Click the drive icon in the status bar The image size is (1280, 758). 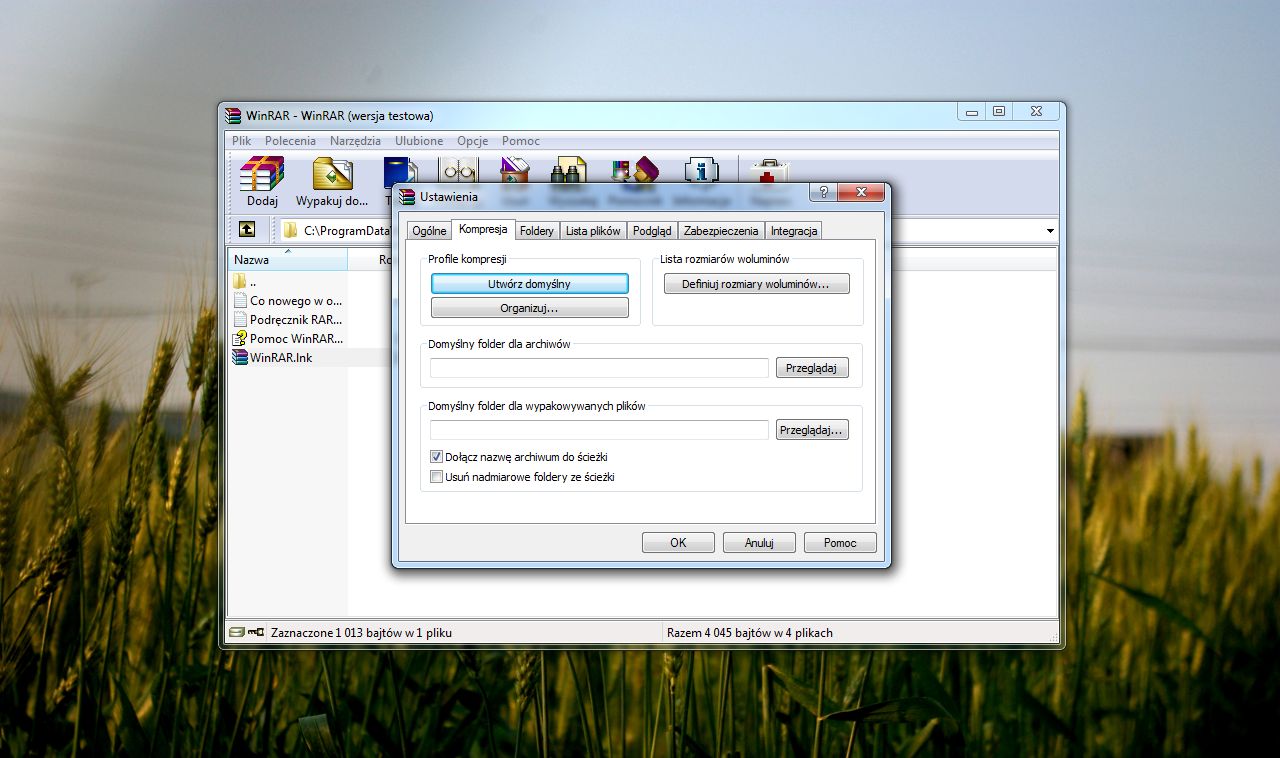click(x=237, y=632)
